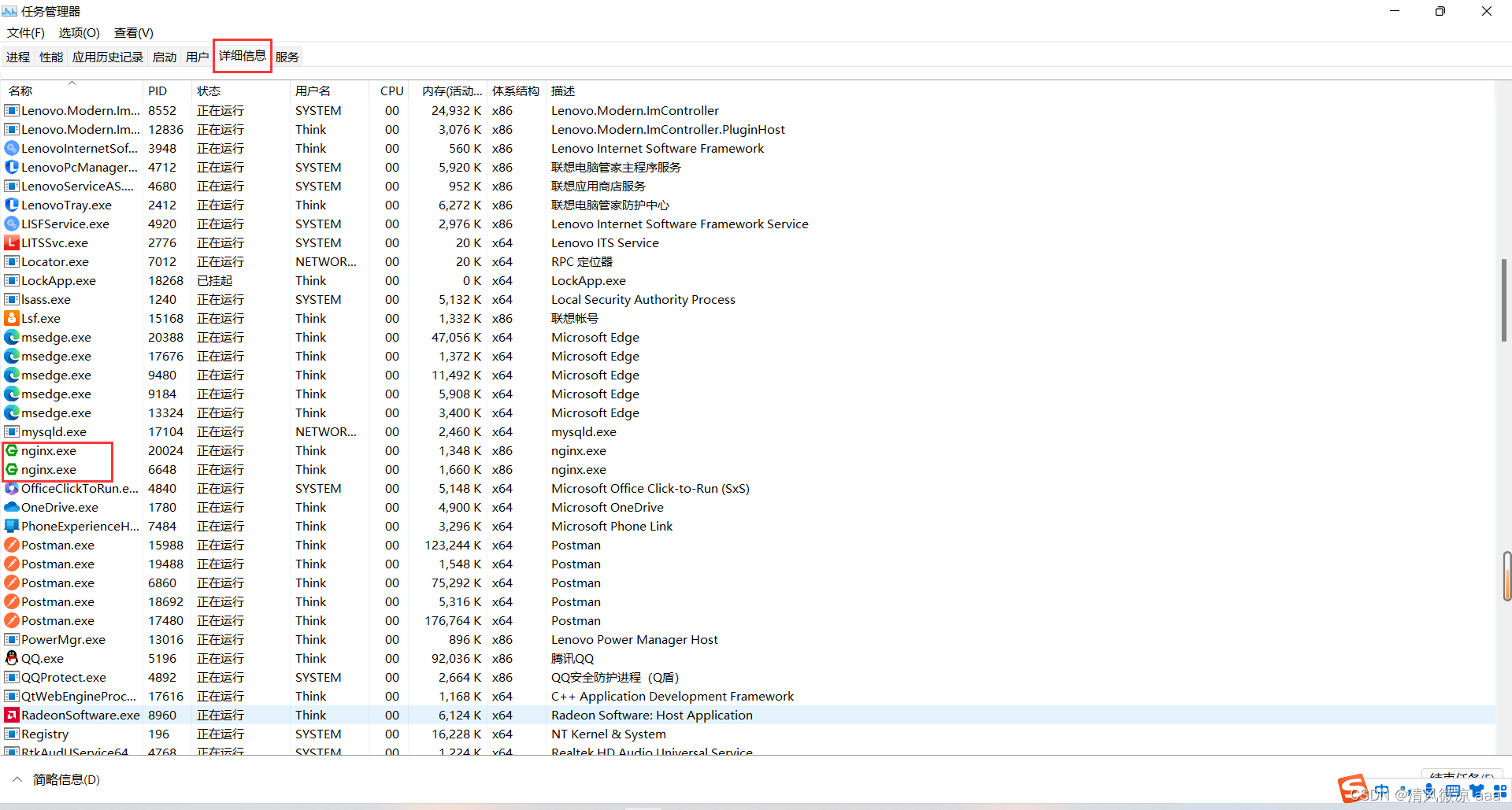The width and height of the screenshot is (1512, 810).
Task: Select the Locator.exe row name
Action: coord(55,261)
